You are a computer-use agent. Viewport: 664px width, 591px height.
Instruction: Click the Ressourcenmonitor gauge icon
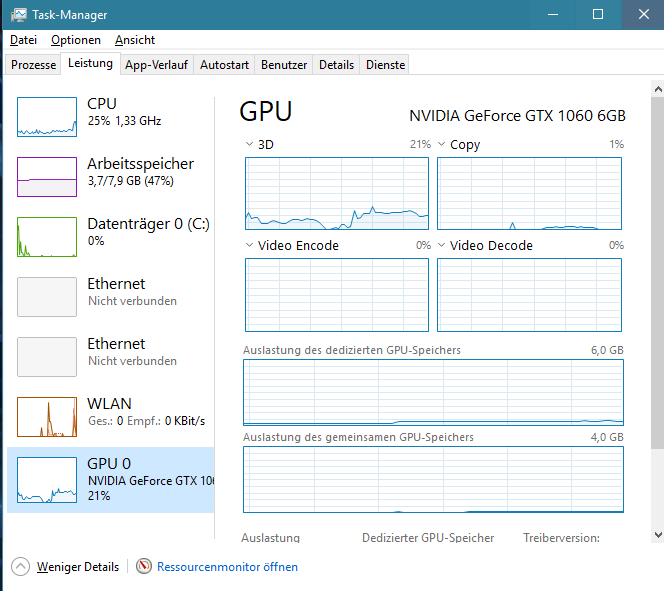pyautogui.click(x=144, y=566)
